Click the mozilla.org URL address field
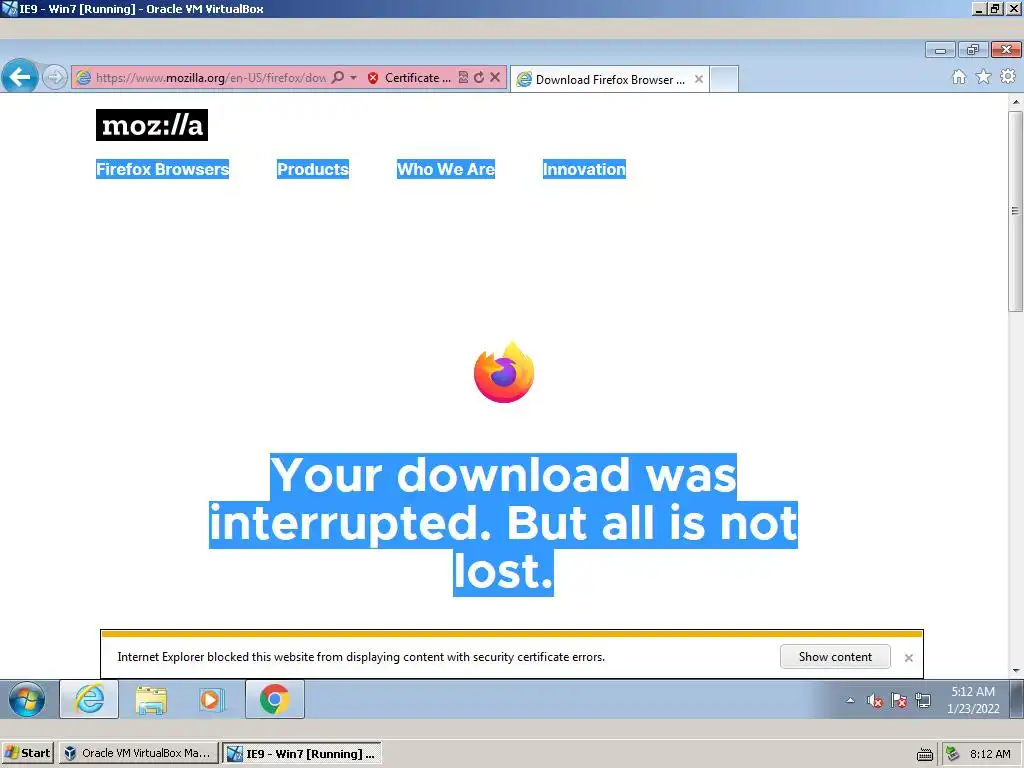This screenshot has height=768, width=1024. [x=210, y=78]
